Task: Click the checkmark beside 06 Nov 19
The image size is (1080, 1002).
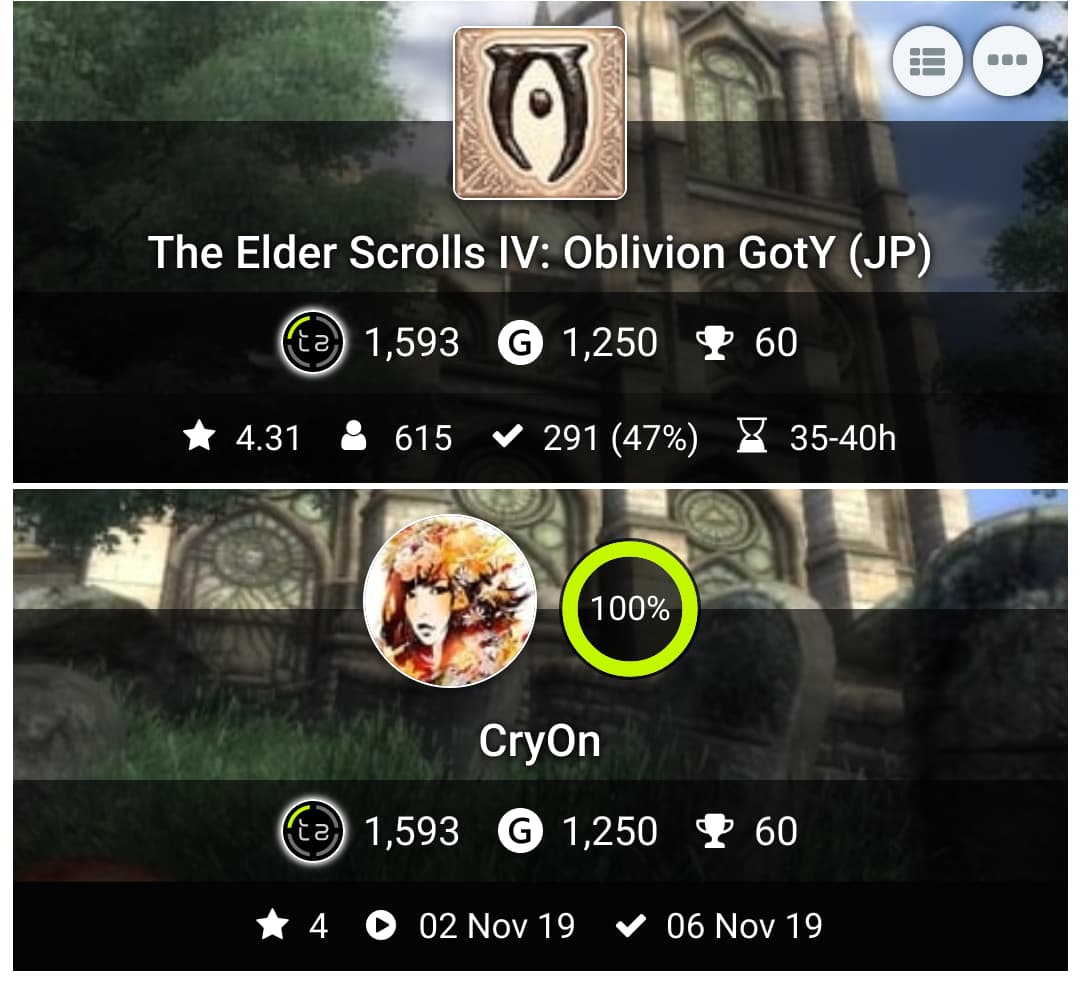Action: 631,926
